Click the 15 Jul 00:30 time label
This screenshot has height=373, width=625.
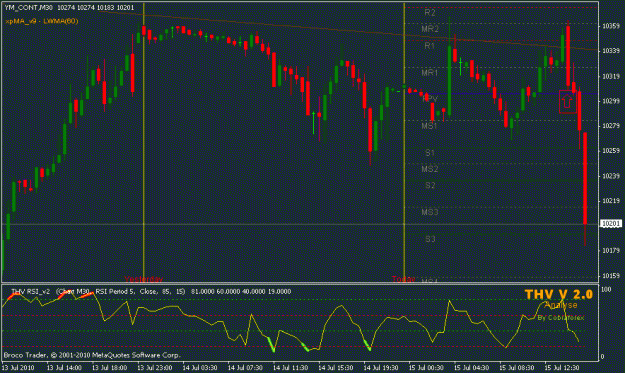(x=426, y=367)
